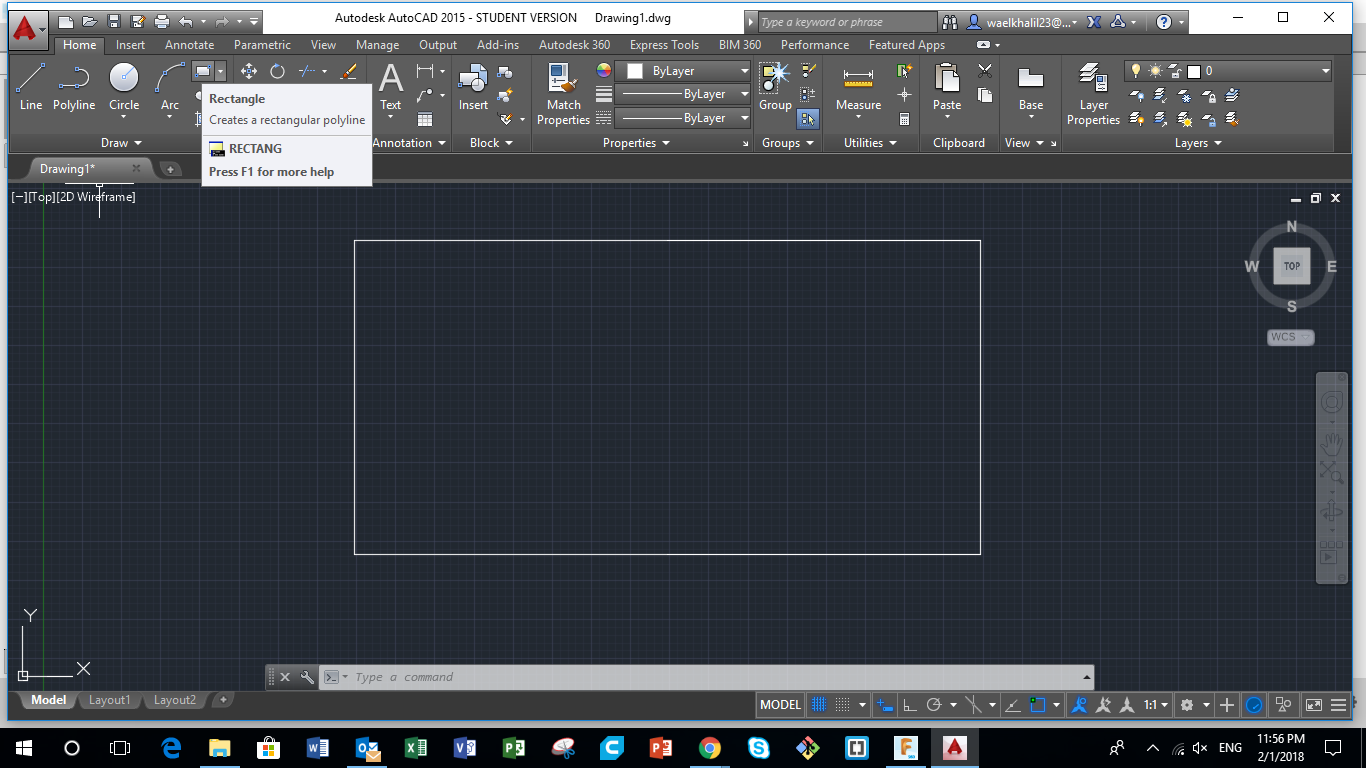This screenshot has height=768, width=1366.
Task: Toggle Polar Tracking in status bar
Action: [934, 705]
